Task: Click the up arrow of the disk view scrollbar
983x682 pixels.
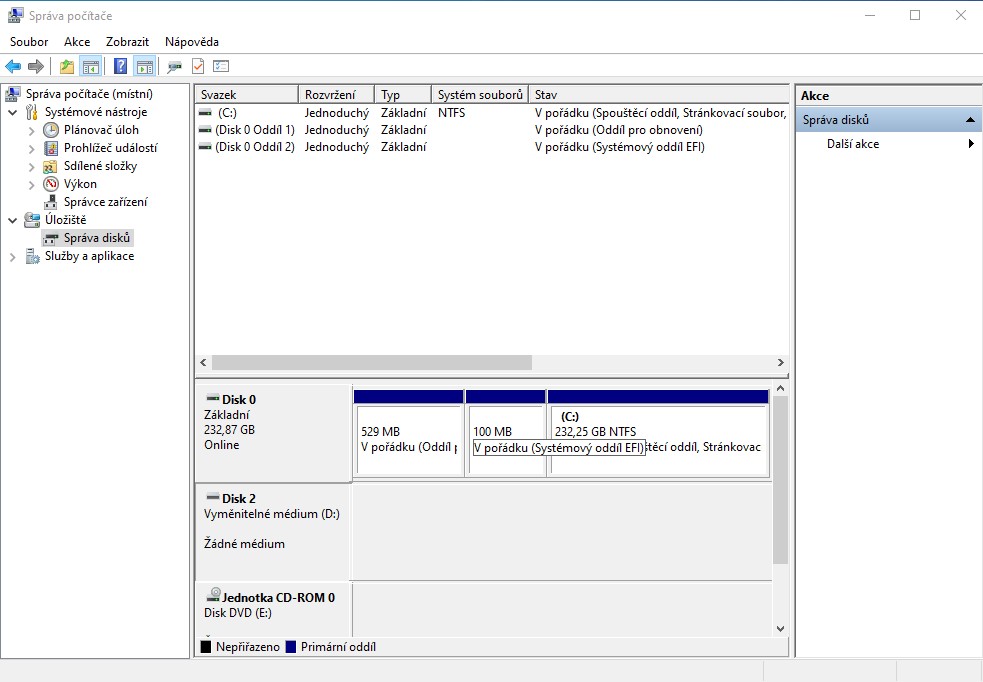Action: pos(781,388)
